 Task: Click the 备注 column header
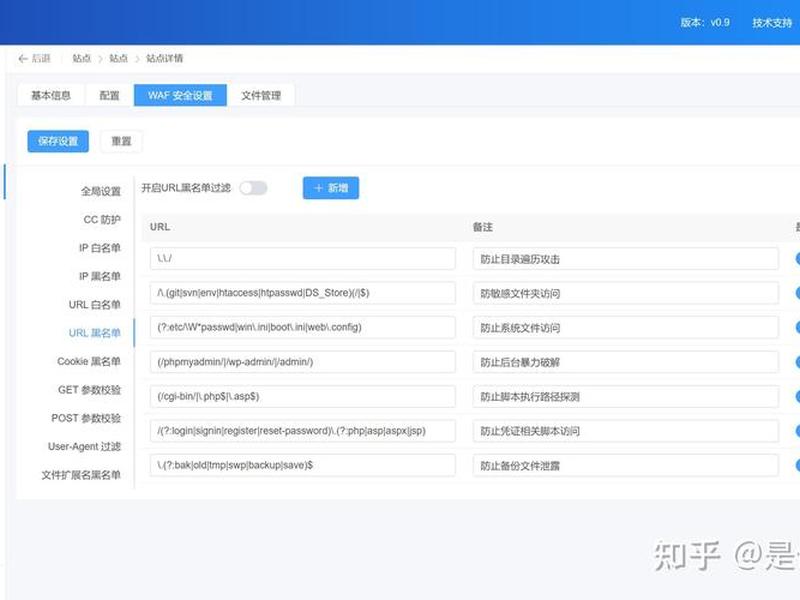[483, 227]
